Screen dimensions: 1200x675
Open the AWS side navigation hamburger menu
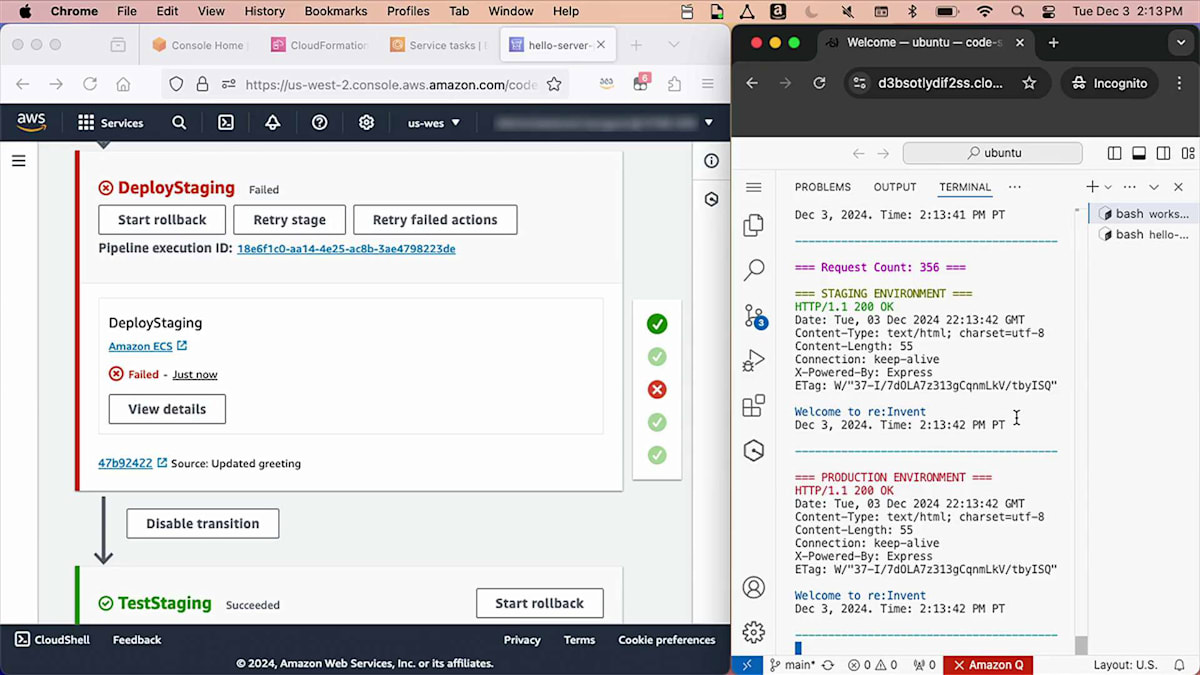click(x=18, y=160)
